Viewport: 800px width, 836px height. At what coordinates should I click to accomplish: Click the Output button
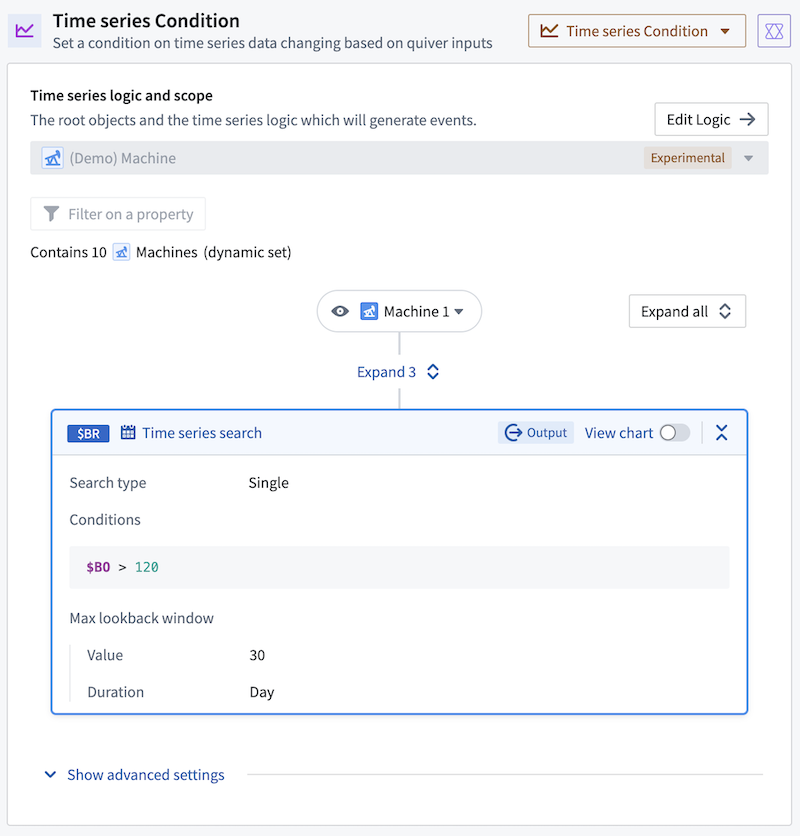pos(536,432)
